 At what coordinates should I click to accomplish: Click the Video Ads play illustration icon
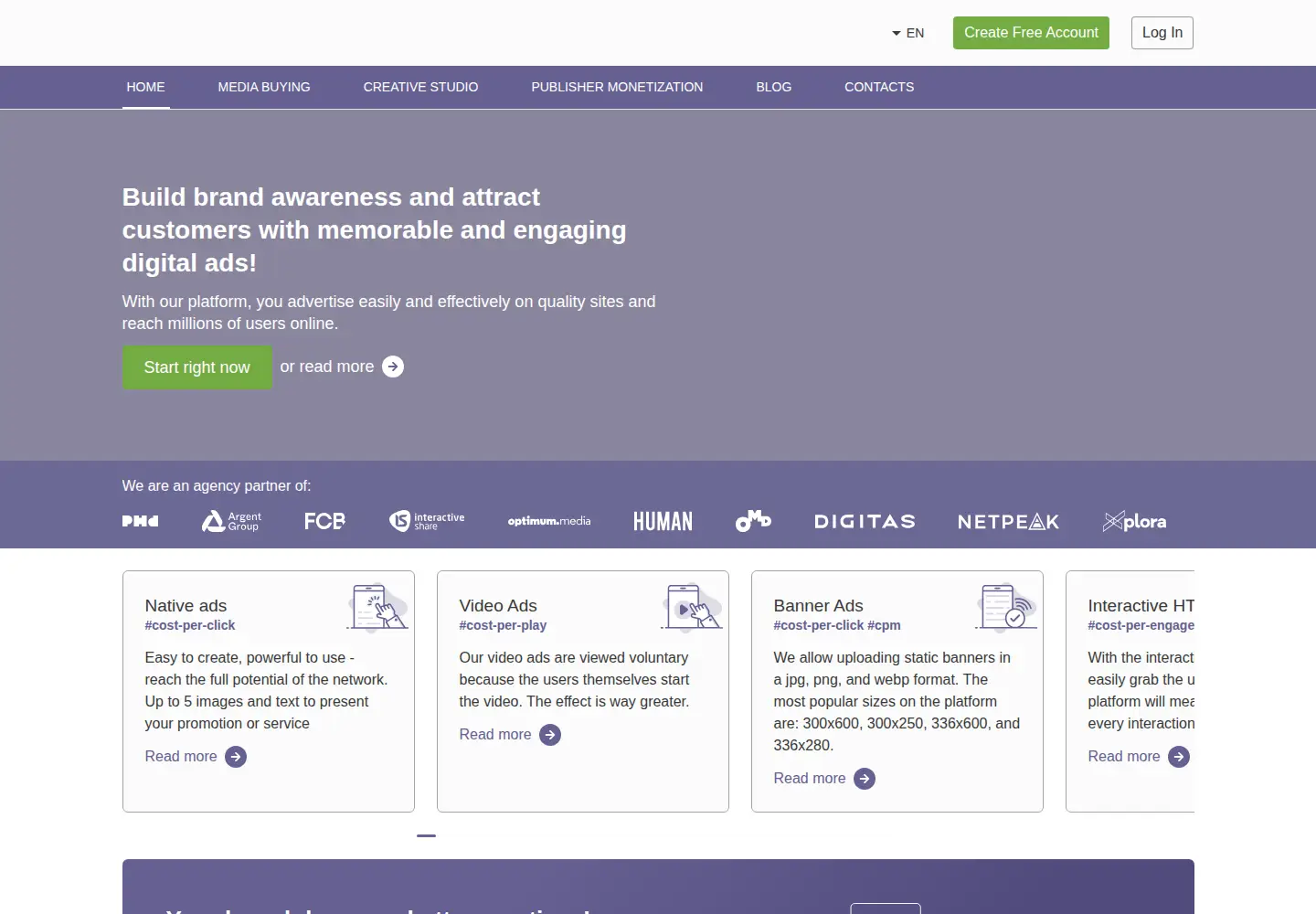(692, 607)
